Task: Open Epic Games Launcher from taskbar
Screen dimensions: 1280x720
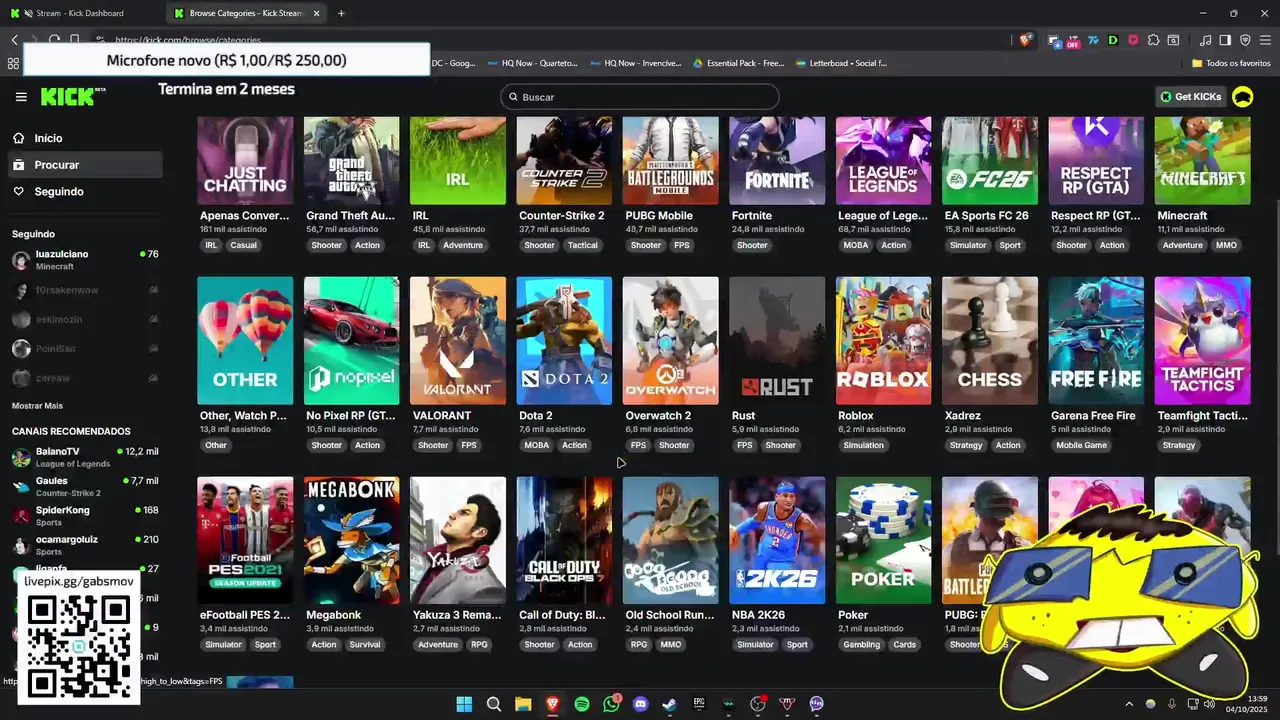Action: coord(699,704)
